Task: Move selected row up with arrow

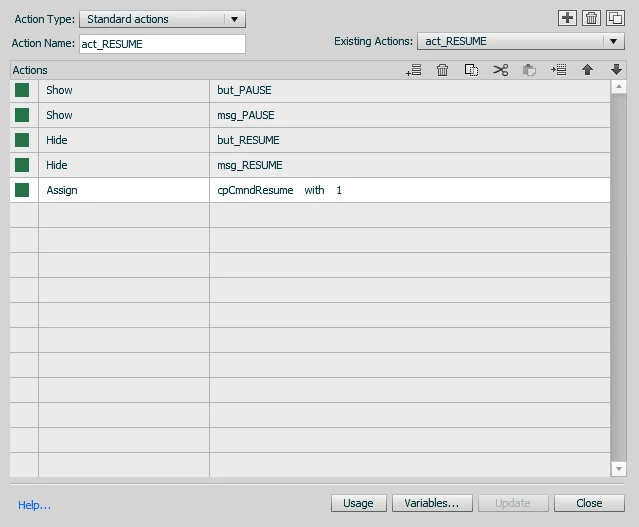Action: [587, 70]
